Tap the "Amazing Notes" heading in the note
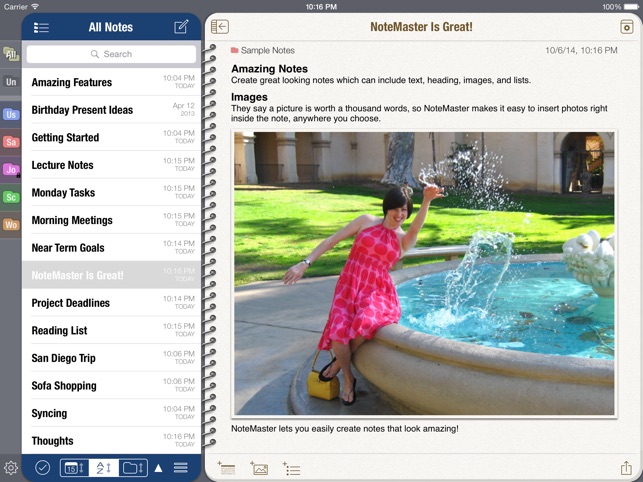 click(269, 69)
